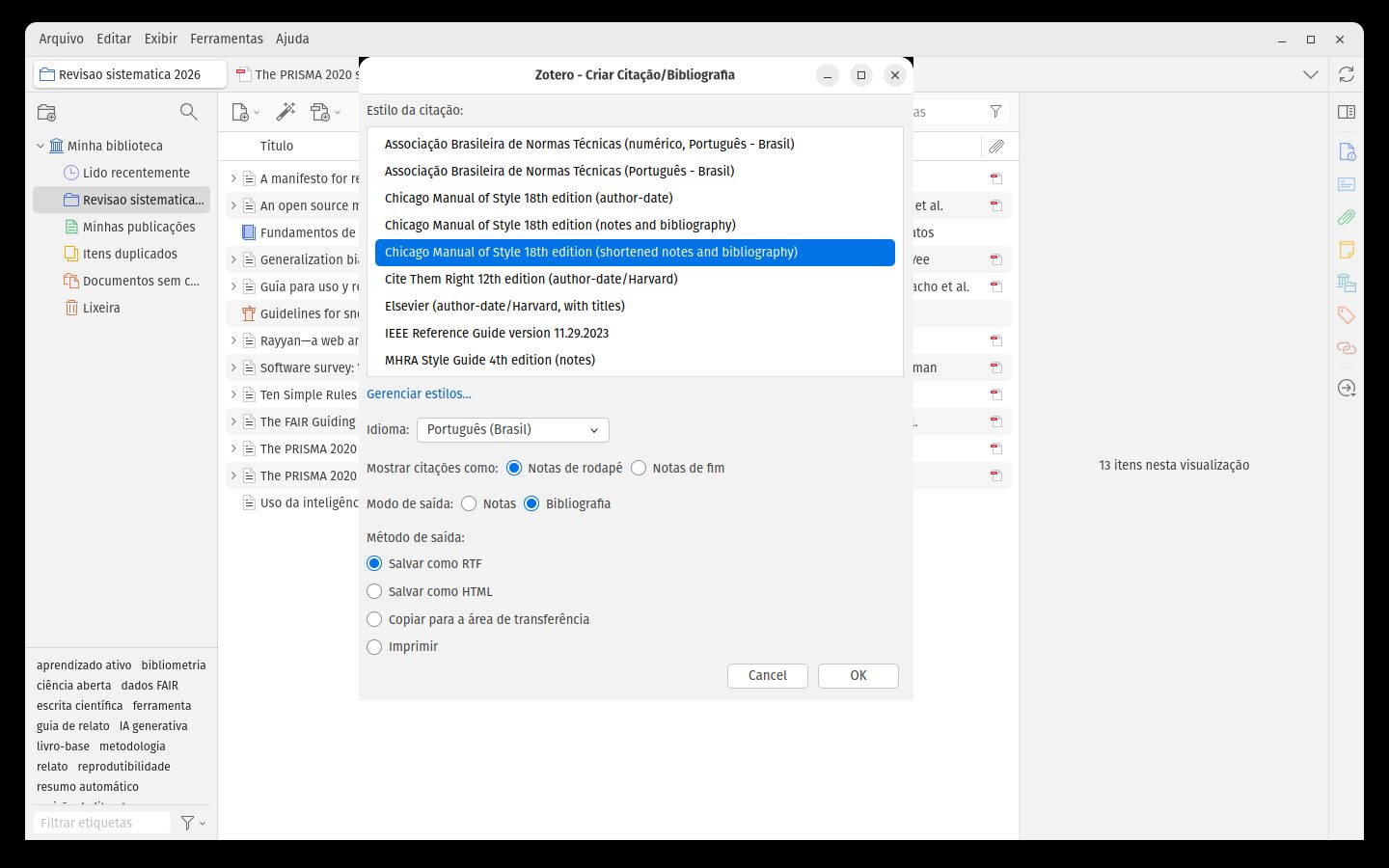Viewport: 1389px width, 868px height.
Task: Expand the 'A manifesto for' item row
Action: tap(233, 178)
